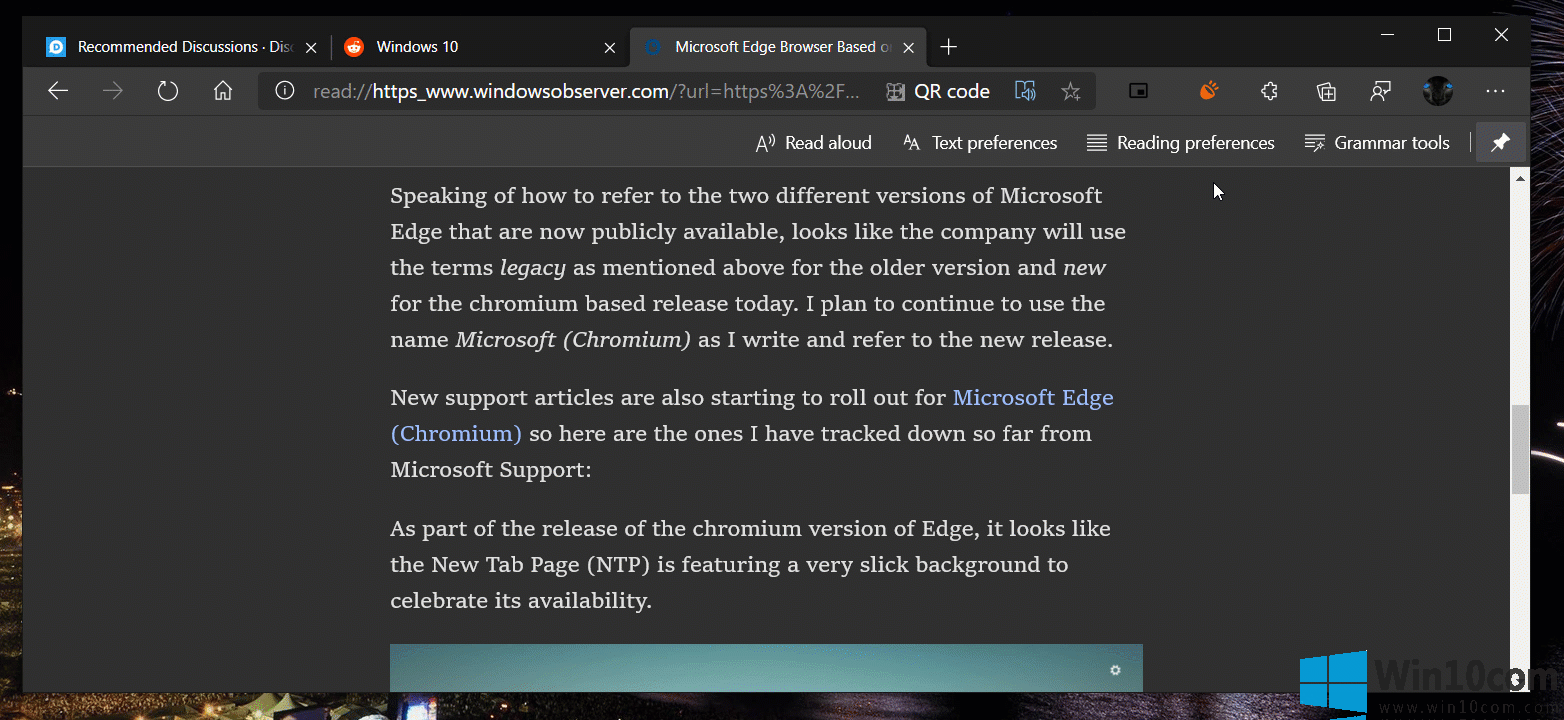
Task: Click scrollbar up arrow
Action: tap(1521, 178)
